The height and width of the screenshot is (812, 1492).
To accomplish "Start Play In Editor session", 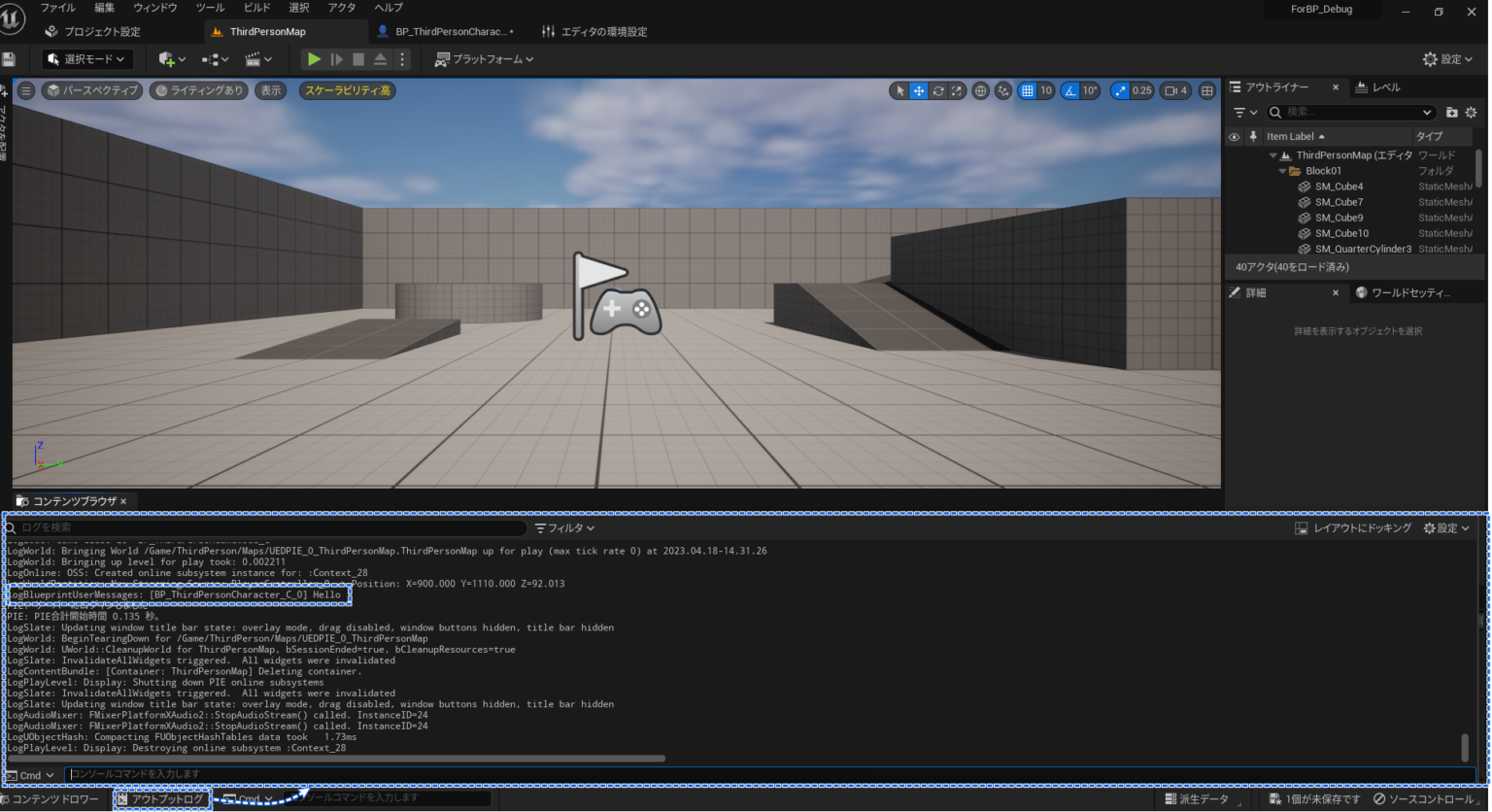I will coord(313,59).
